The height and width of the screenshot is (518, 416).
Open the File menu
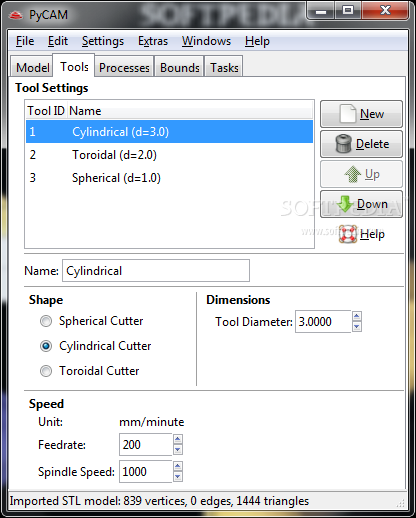[x=25, y=41]
